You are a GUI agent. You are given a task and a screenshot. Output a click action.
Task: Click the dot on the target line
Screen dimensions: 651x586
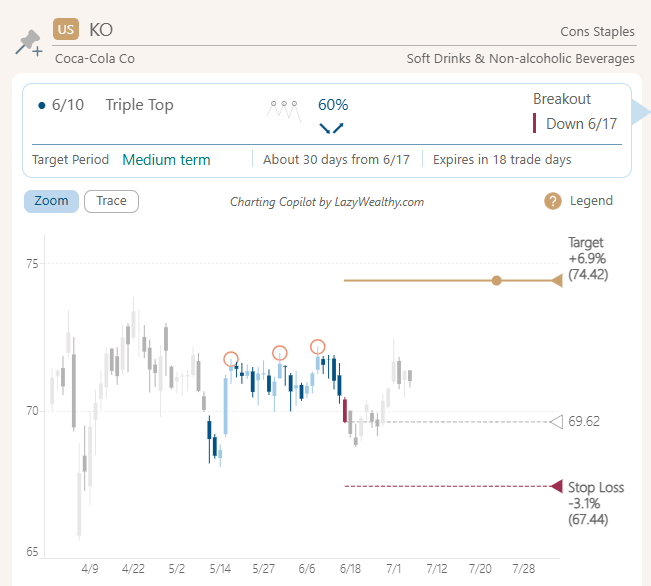point(497,280)
